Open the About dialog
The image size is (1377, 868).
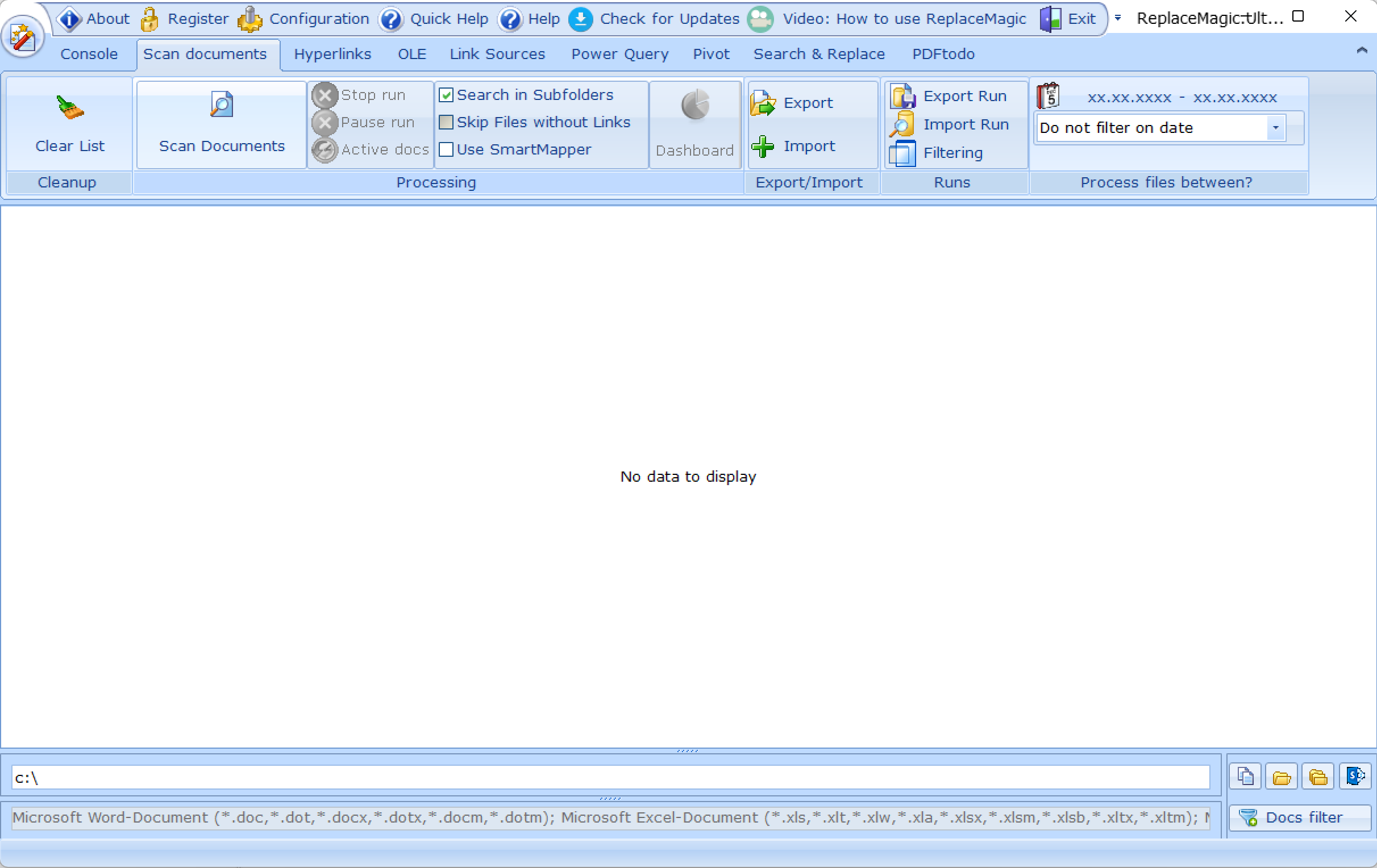click(94, 19)
